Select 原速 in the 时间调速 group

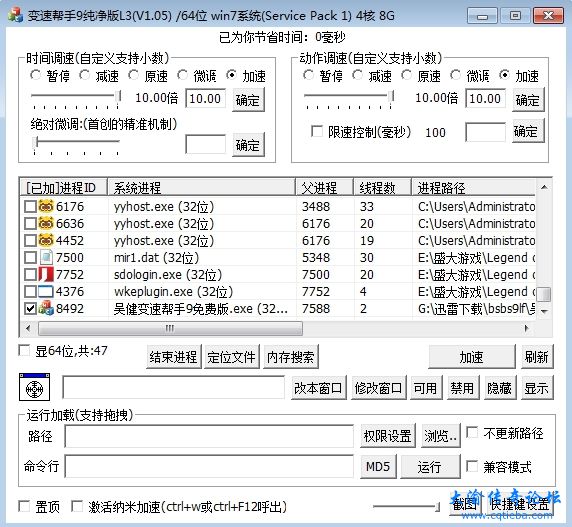134,75
